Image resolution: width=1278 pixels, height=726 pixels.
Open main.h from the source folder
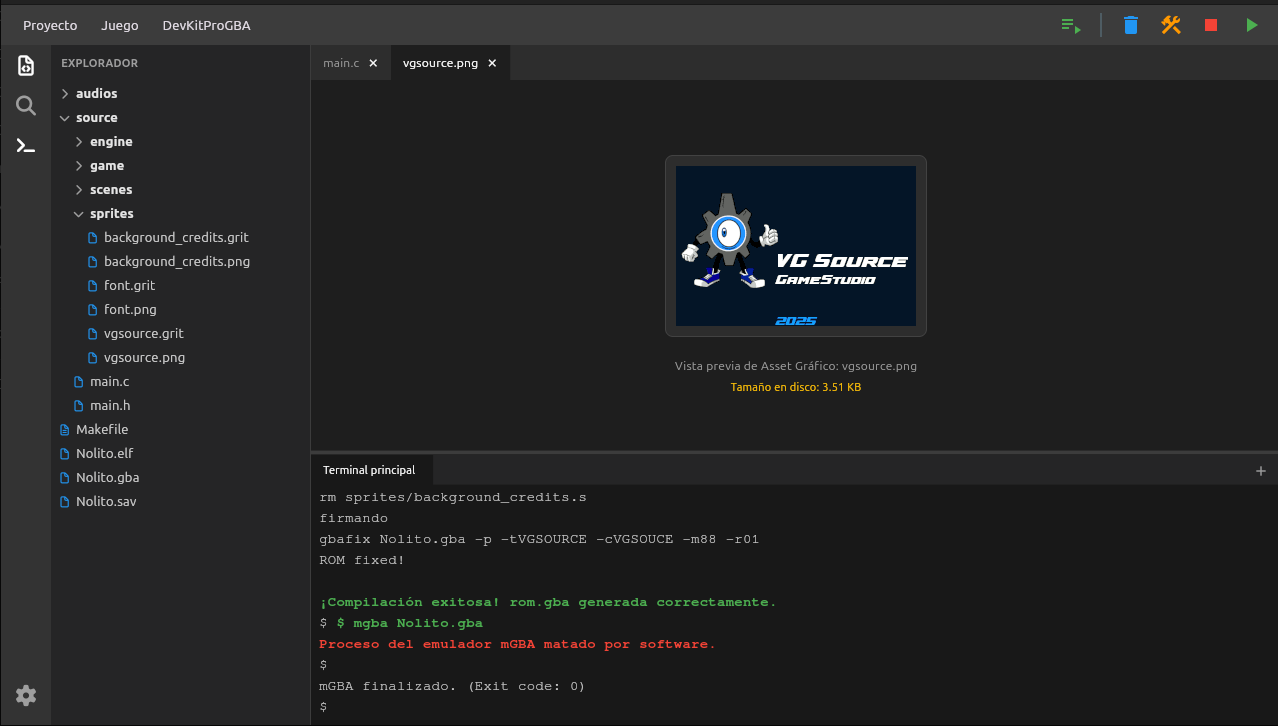110,406
